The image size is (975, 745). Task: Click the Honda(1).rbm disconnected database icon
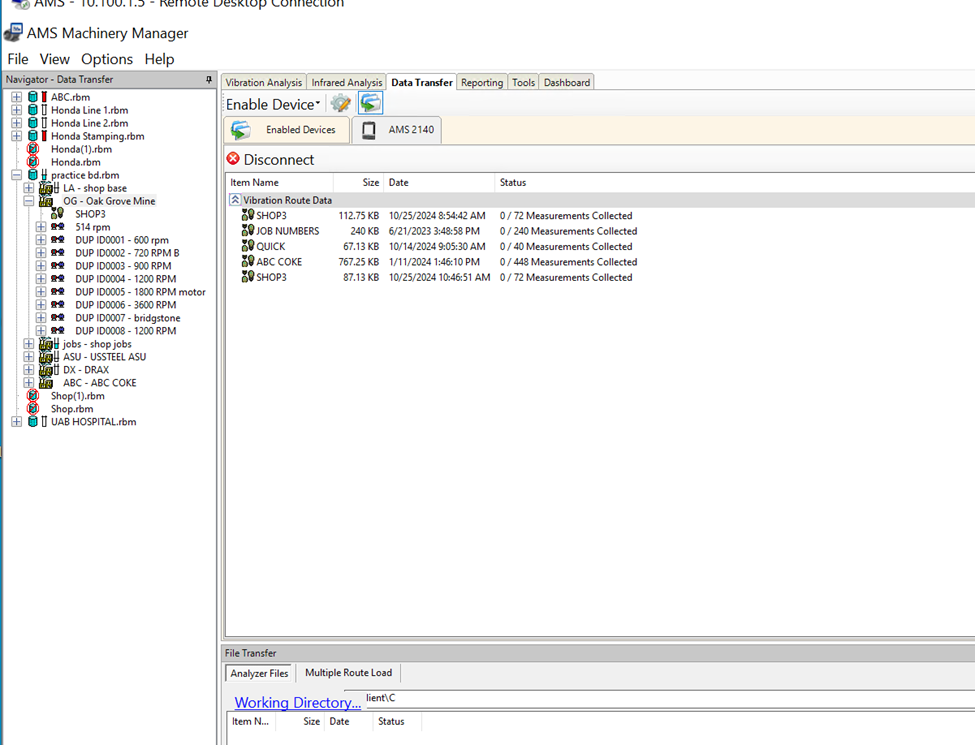coord(33,149)
